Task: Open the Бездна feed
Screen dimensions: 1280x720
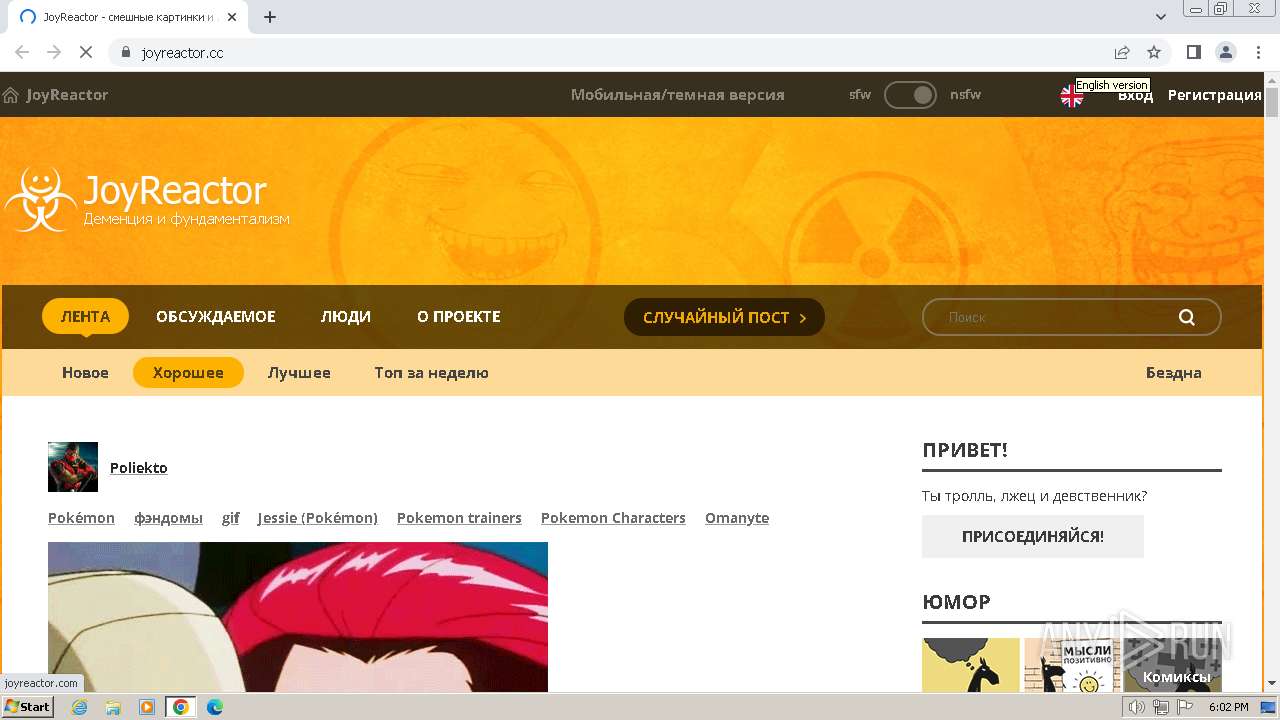Action: tap(1173, 372)
